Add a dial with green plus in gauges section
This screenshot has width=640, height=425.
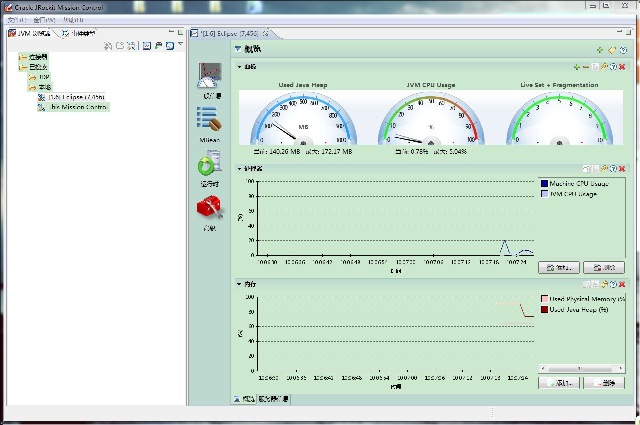pos(576,67)
